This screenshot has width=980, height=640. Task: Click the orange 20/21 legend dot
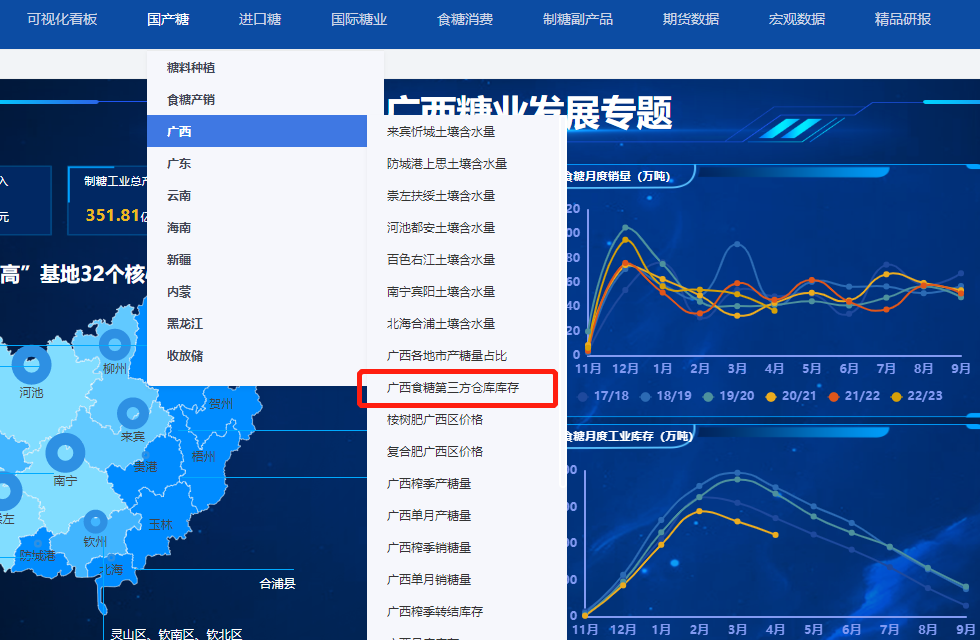click(x=772, y=397)
